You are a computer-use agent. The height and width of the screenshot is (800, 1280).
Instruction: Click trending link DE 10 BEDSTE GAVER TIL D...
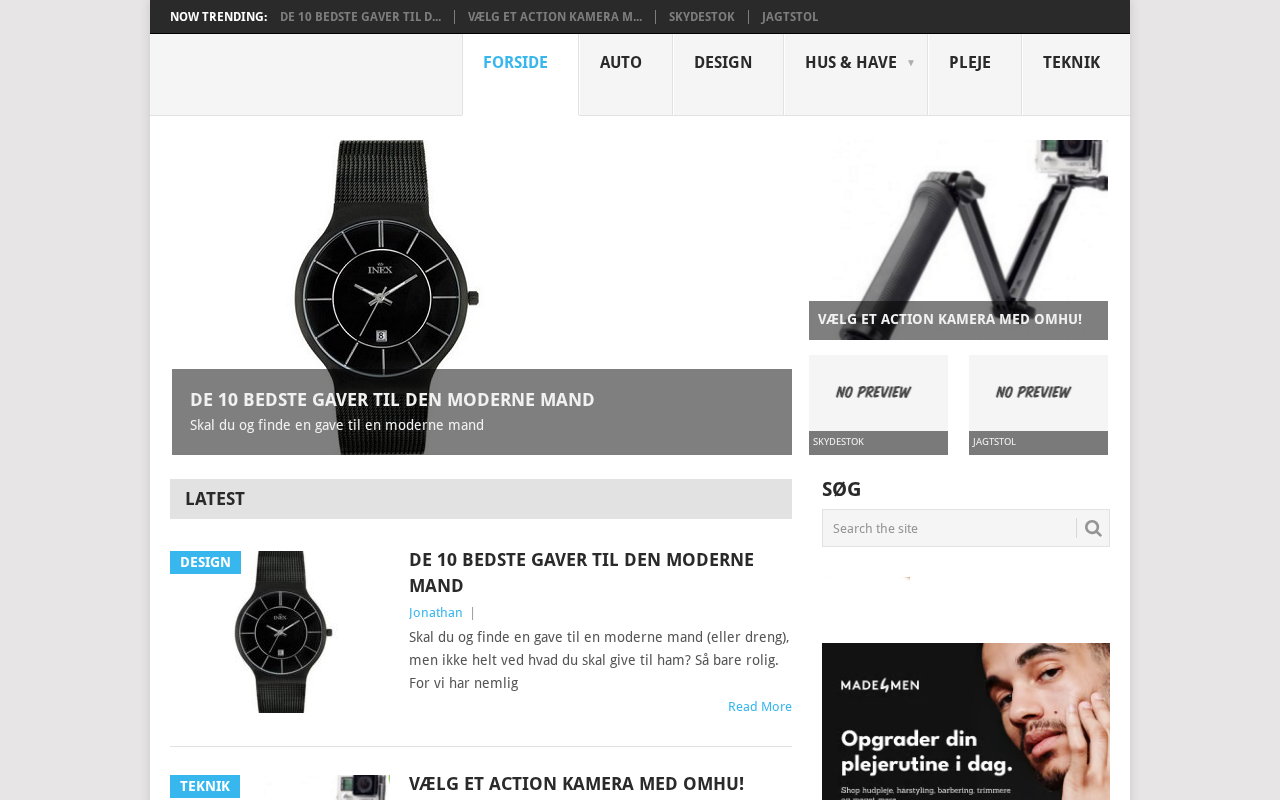(360, 17)
